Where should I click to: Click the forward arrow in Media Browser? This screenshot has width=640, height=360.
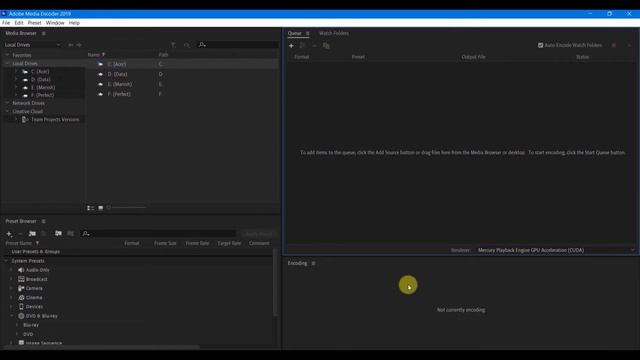pyautogui.click(x=79, y=45)
